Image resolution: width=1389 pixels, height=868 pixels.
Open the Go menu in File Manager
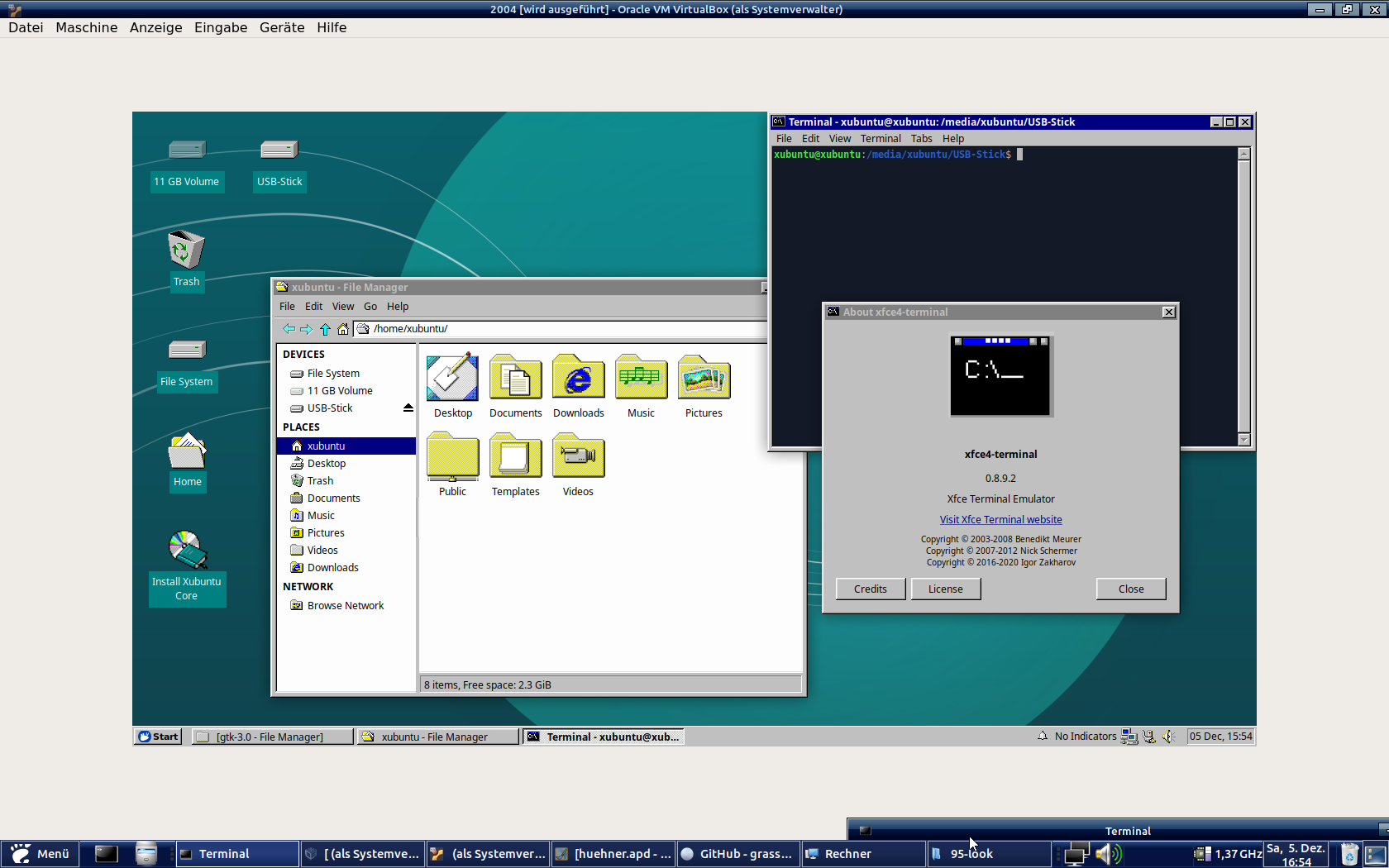[370, 307]
